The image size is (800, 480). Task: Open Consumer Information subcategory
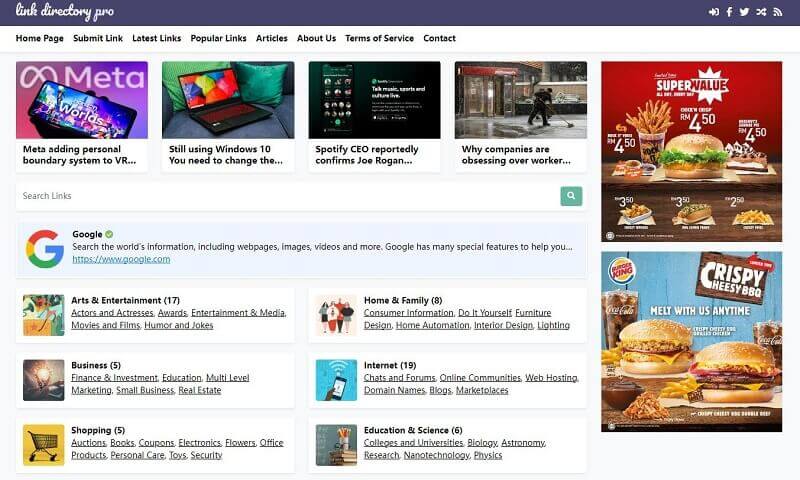[409, 313]
